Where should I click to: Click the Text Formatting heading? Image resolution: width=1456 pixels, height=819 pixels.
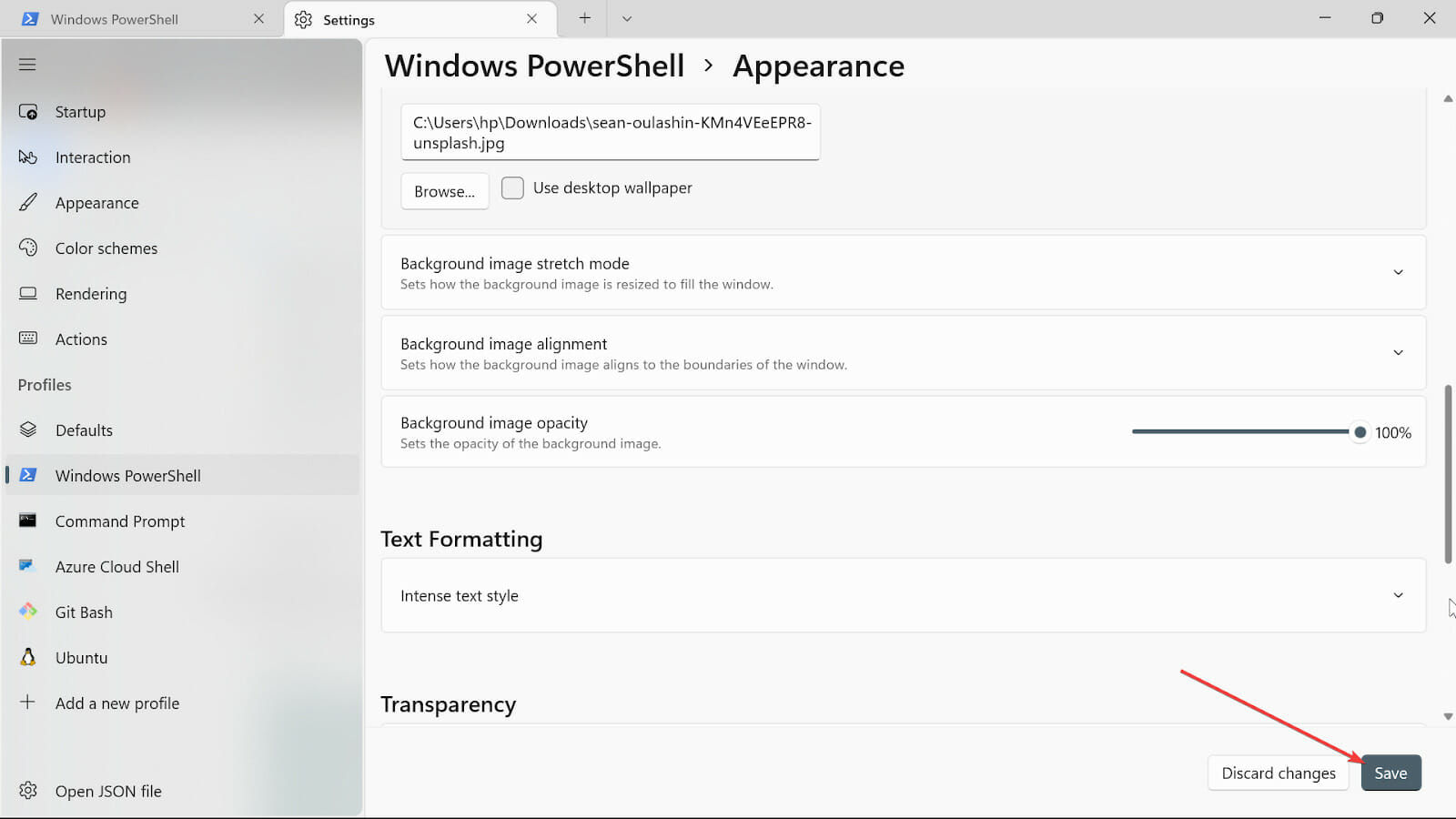click(x=461, y=539)
